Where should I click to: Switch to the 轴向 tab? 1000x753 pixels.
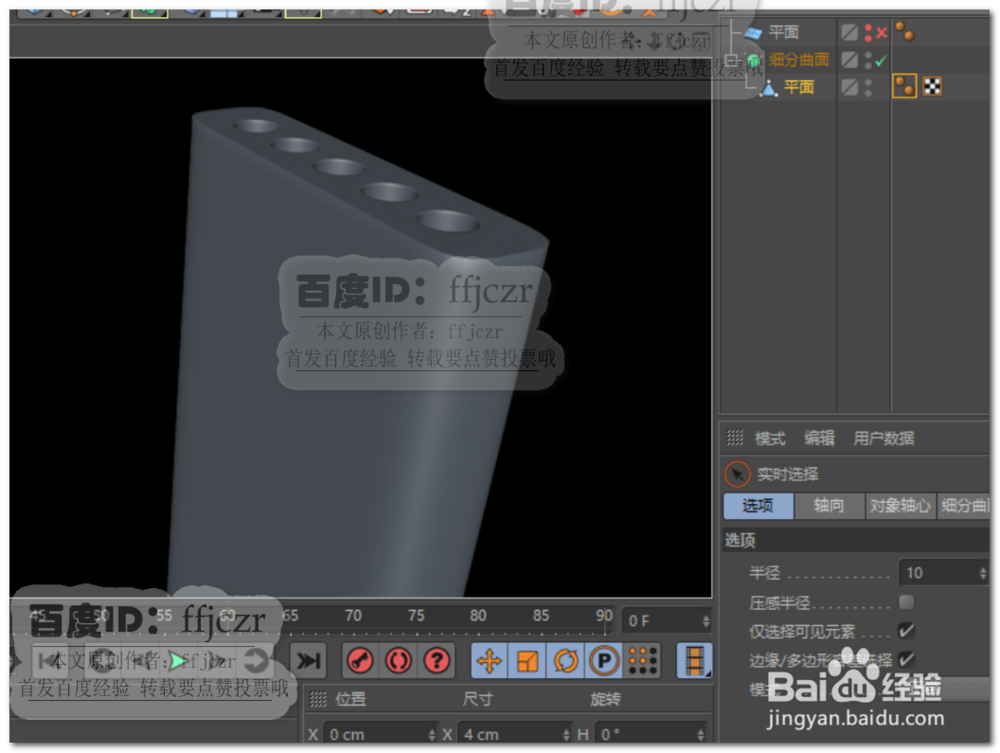pos(829,506)
